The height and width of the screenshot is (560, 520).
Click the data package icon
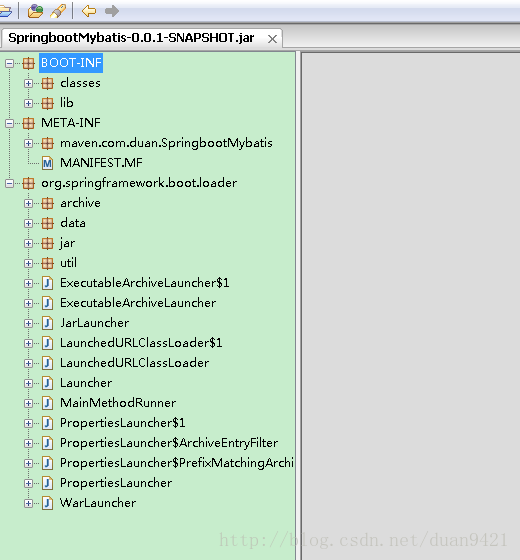click(48, 223)
